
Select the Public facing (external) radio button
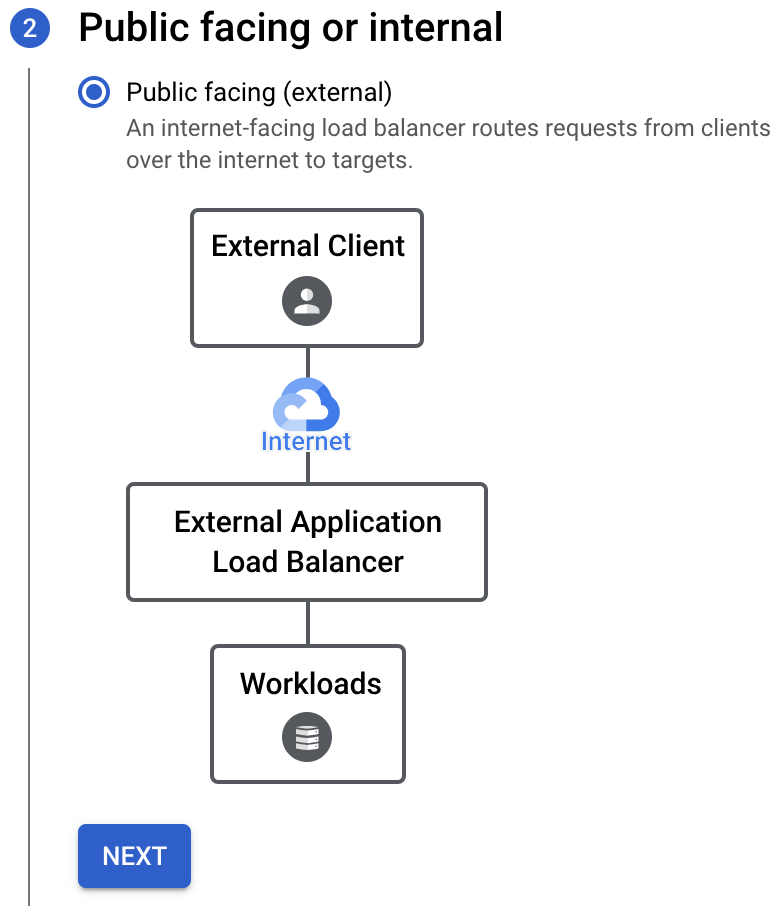pos(94,93)
